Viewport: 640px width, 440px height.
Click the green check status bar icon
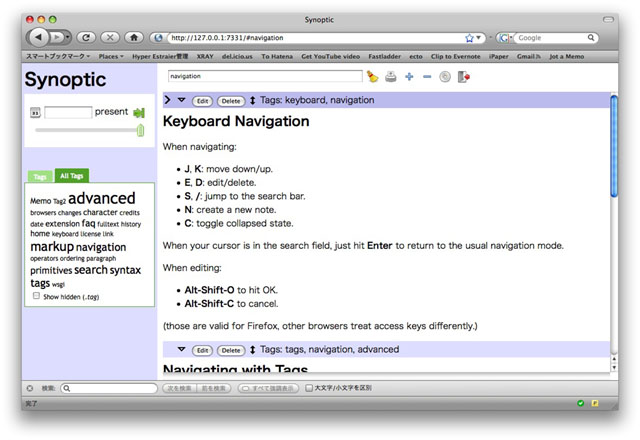click(580, 403)
